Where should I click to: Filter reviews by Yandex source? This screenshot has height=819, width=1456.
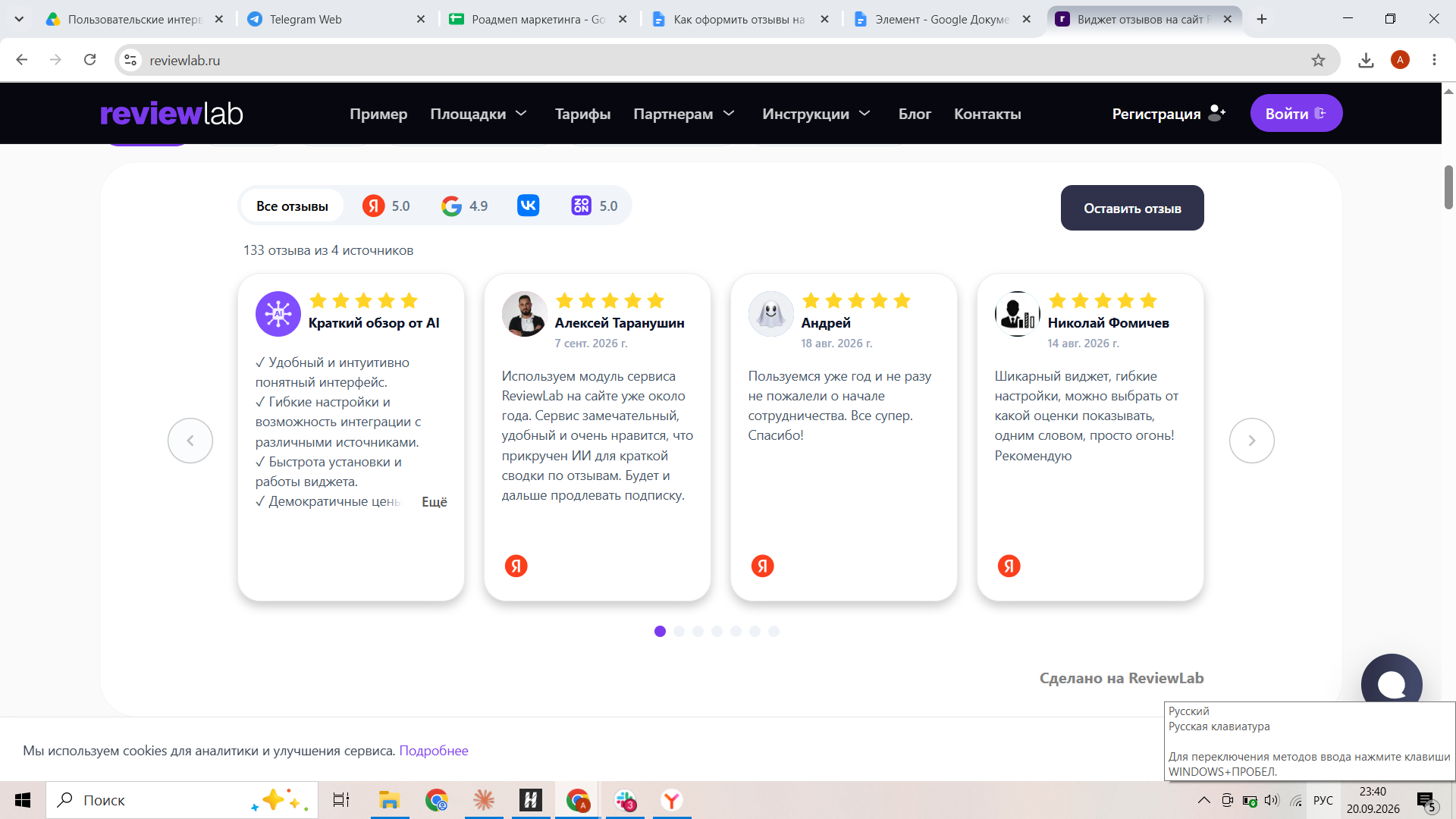[x=386, y=206]
